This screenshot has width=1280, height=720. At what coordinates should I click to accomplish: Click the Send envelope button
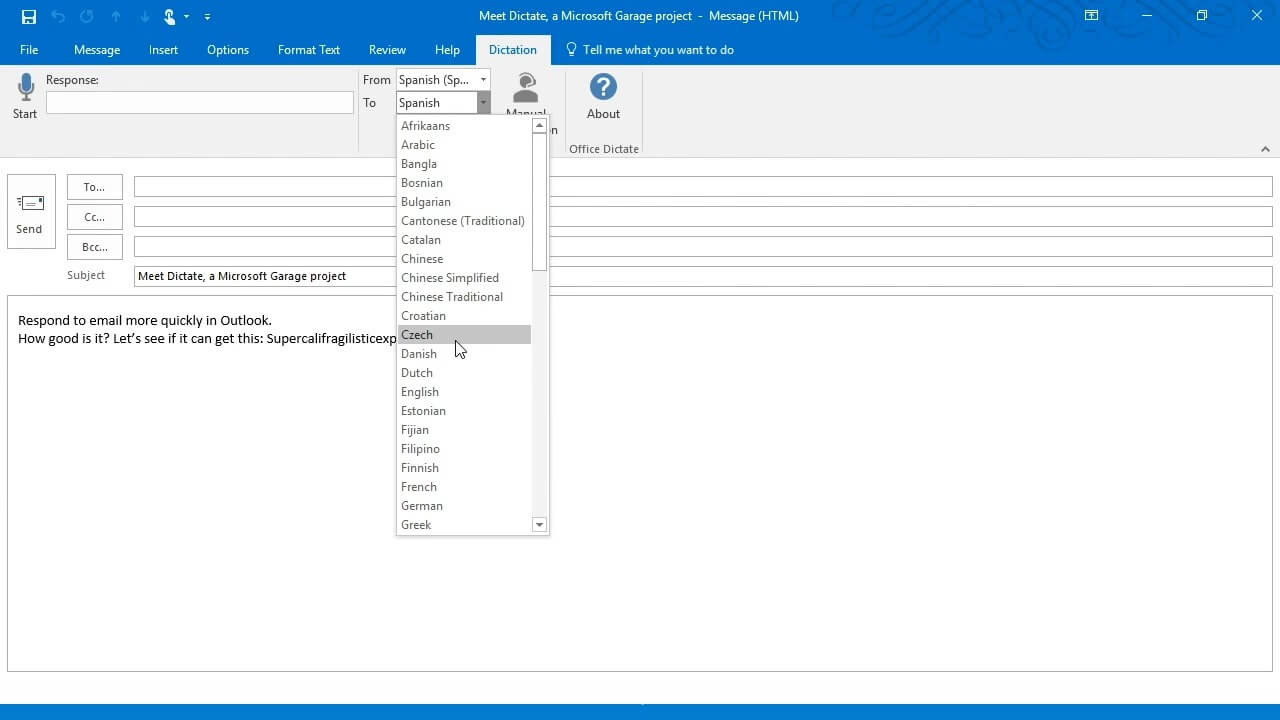[31, 212]
